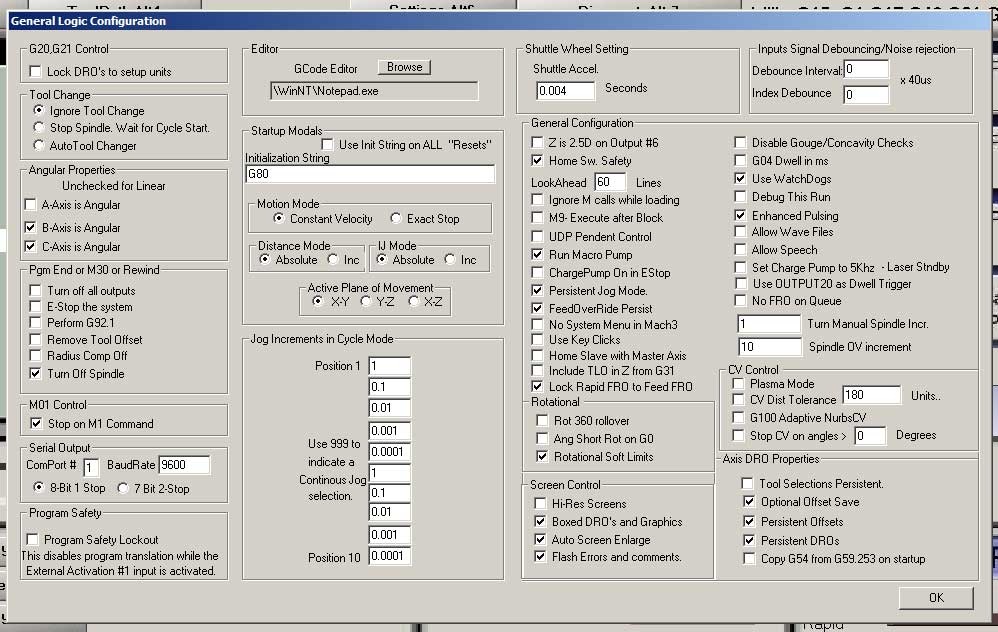Image resolution: width=998 pixels, height=632 pixels.
Task: Select Y-Z active plane of movement
Action: click(x=367, y=301)
